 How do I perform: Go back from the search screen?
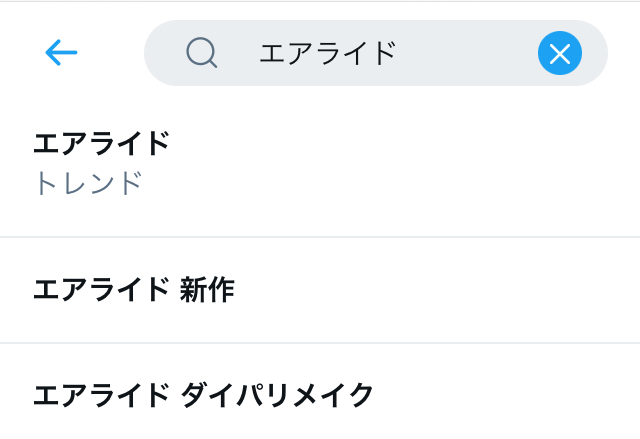click(61, 53)
